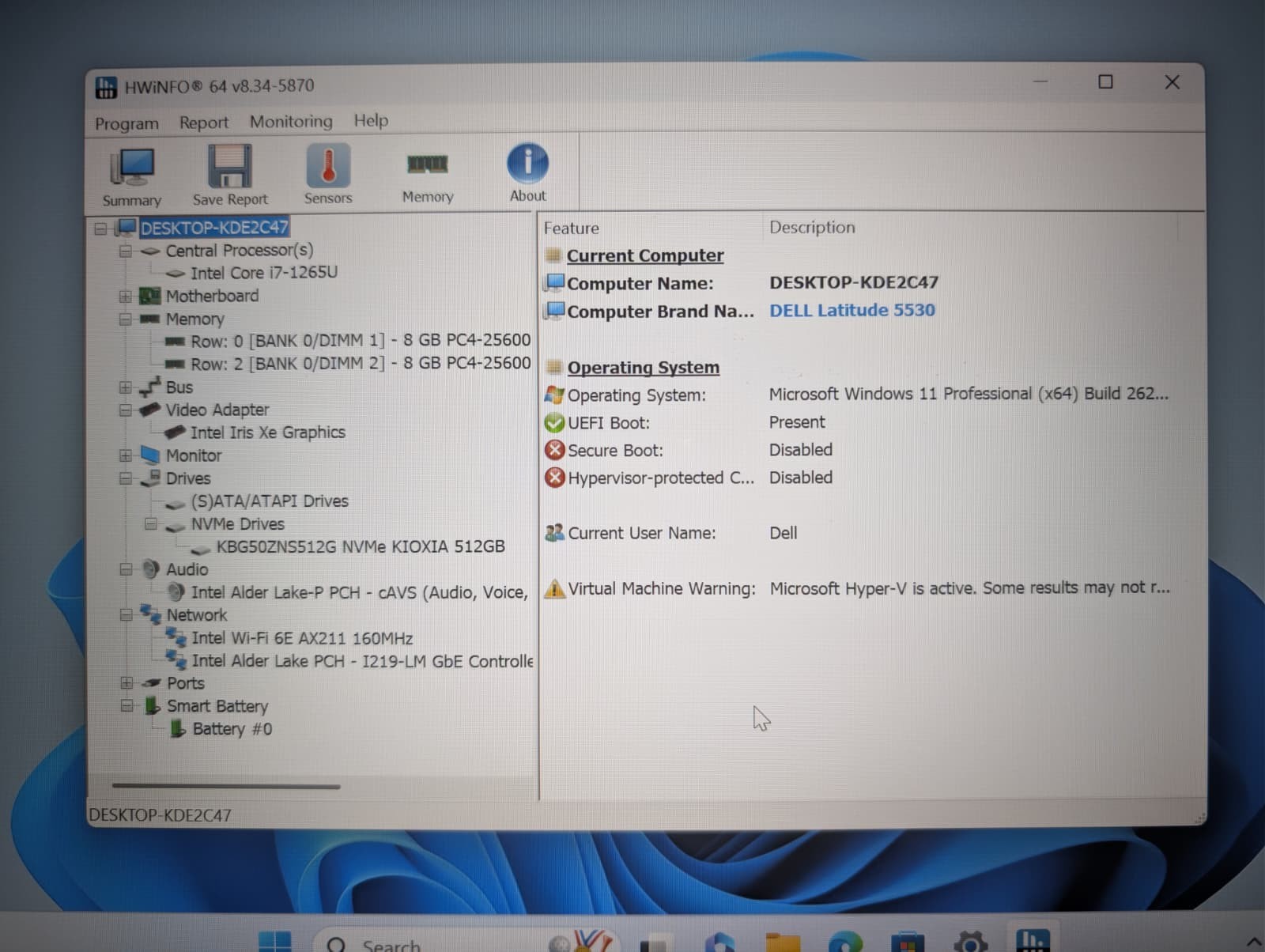
Task: Open Windows Start button in taskbar
Action: point(275,941)
